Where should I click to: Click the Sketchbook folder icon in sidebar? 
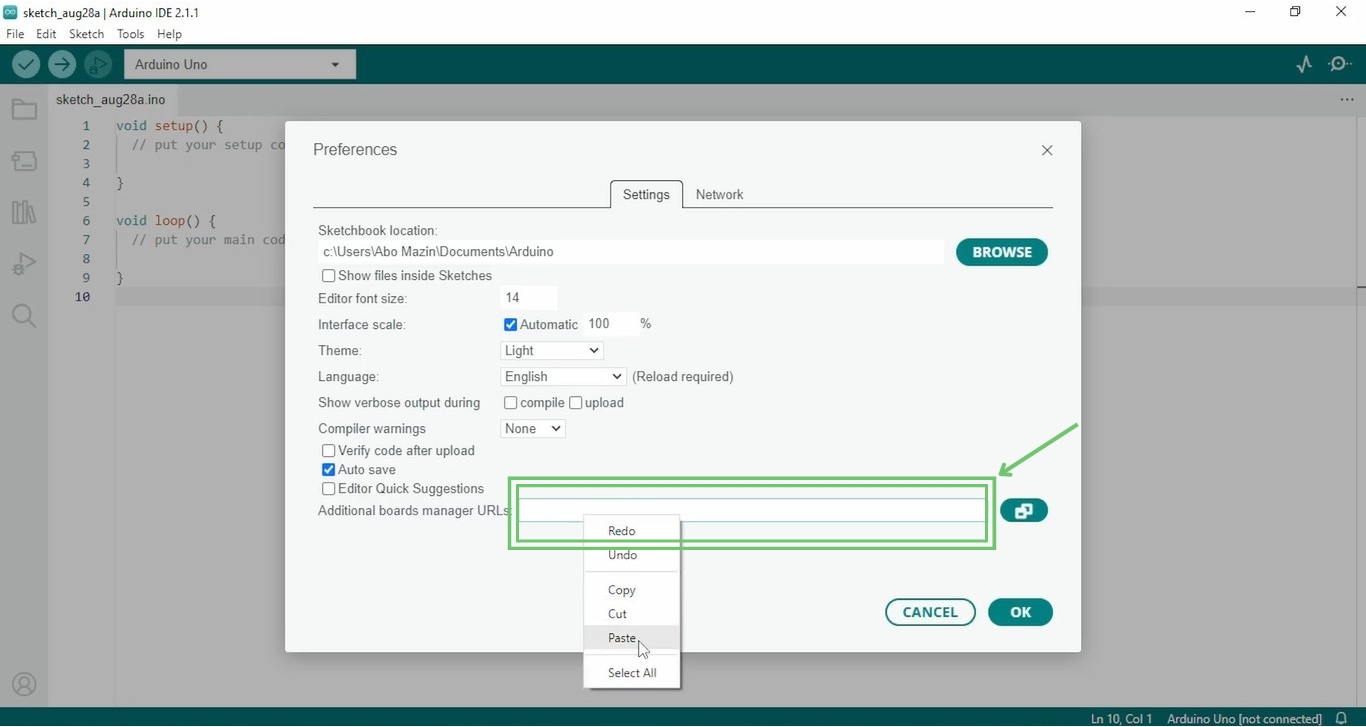(x=24, y=109)
